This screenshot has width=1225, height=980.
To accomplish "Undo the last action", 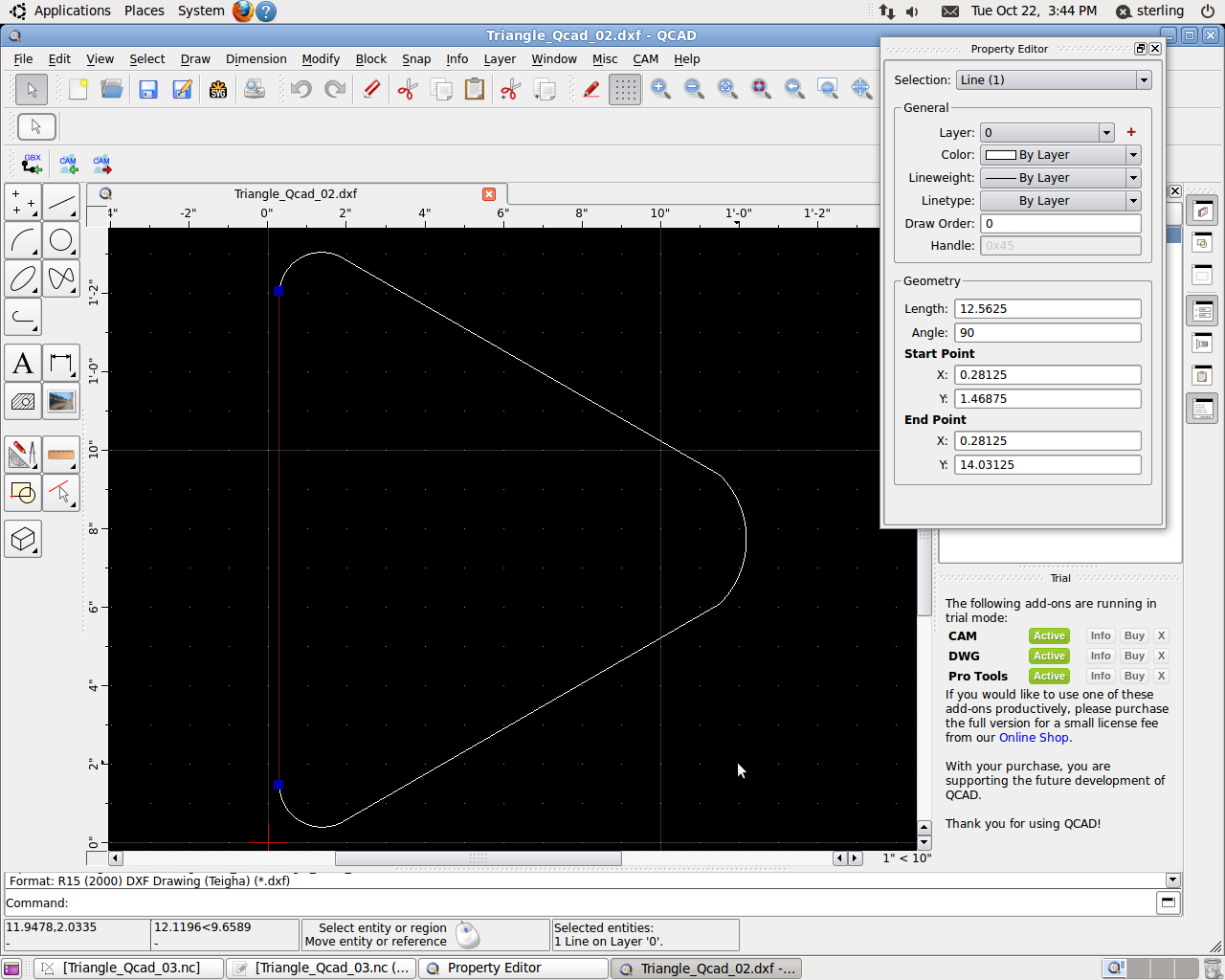I will (301, 89).
